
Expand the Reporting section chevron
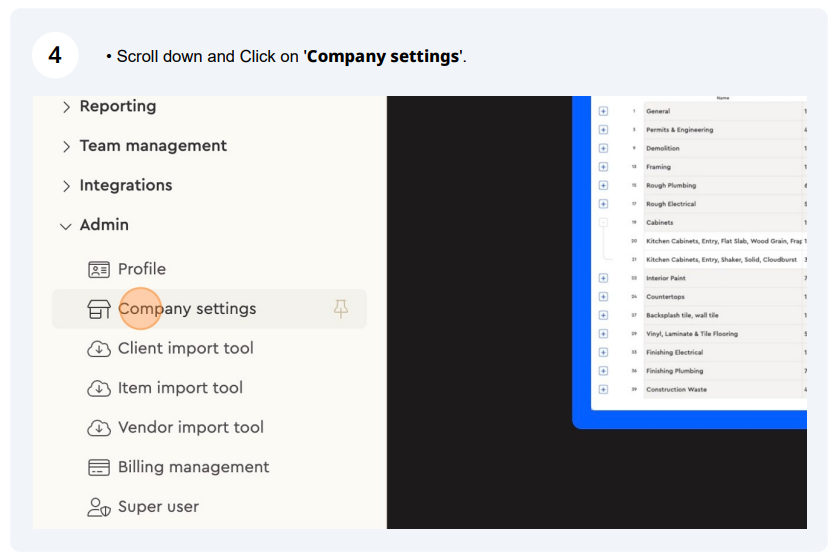point(66,107)
